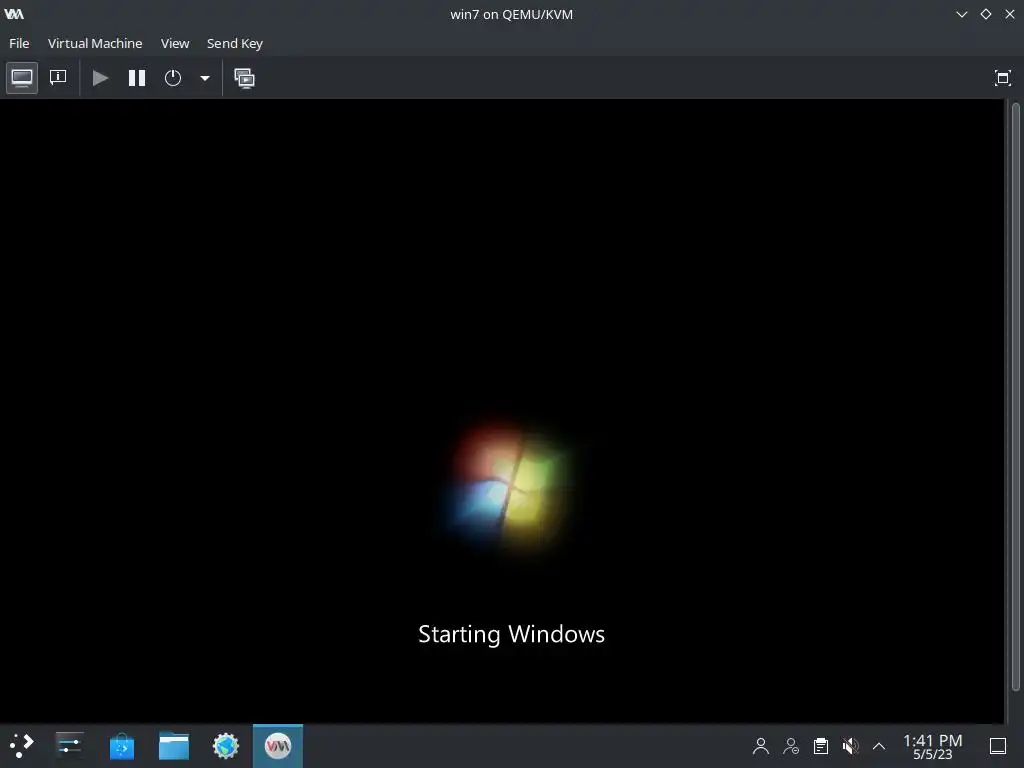Viewport: 1024px width, 768px height.
Task: Click the user switch tray icon
Action: 791,746
